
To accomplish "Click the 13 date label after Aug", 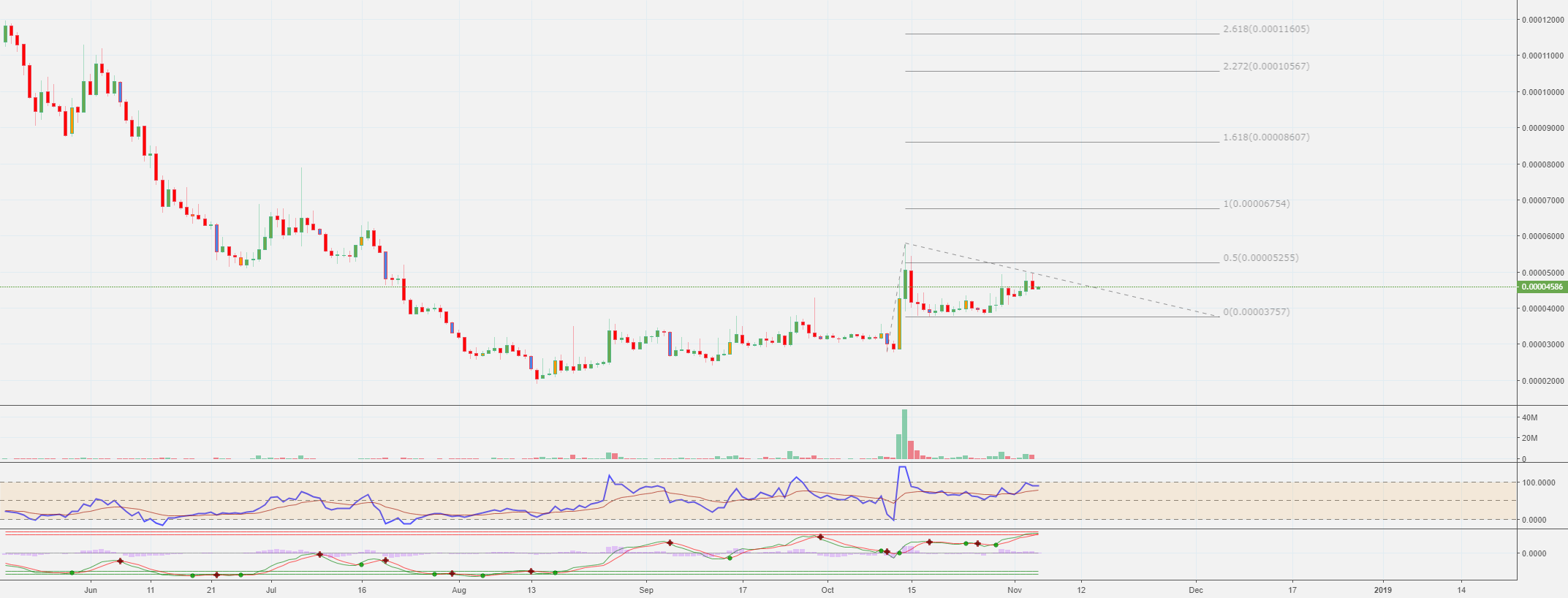I will [x=531, y=590].
